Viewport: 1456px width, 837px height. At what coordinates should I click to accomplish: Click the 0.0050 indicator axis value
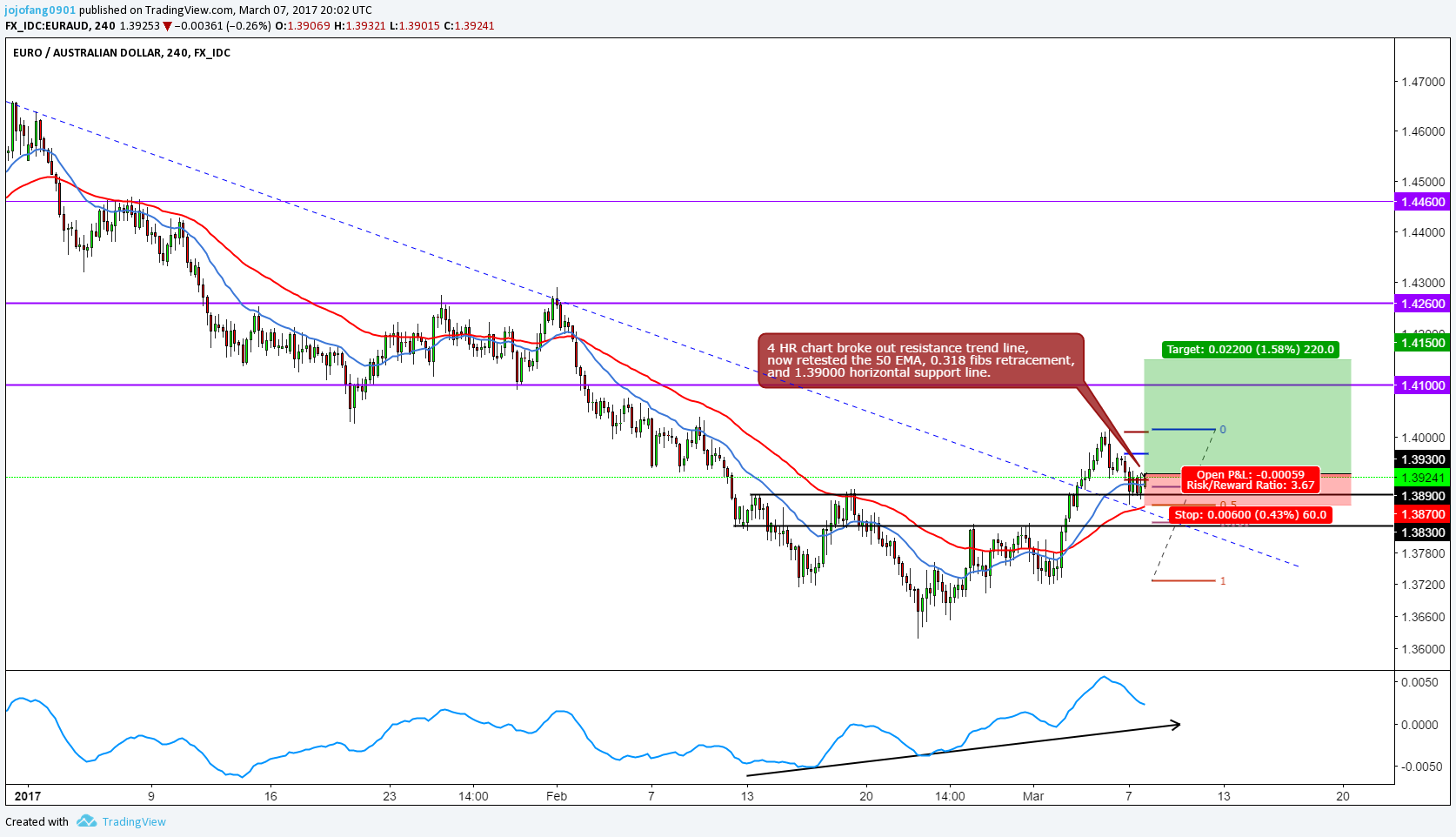1419,682
